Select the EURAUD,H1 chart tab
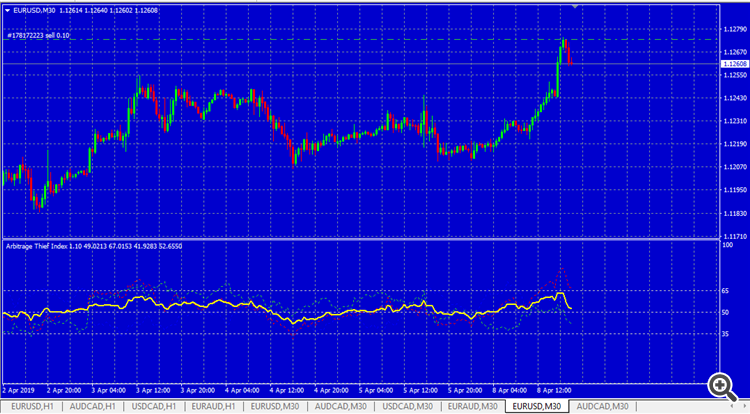Viewport: 750px width, 414px height. click(x=213, y=406)
